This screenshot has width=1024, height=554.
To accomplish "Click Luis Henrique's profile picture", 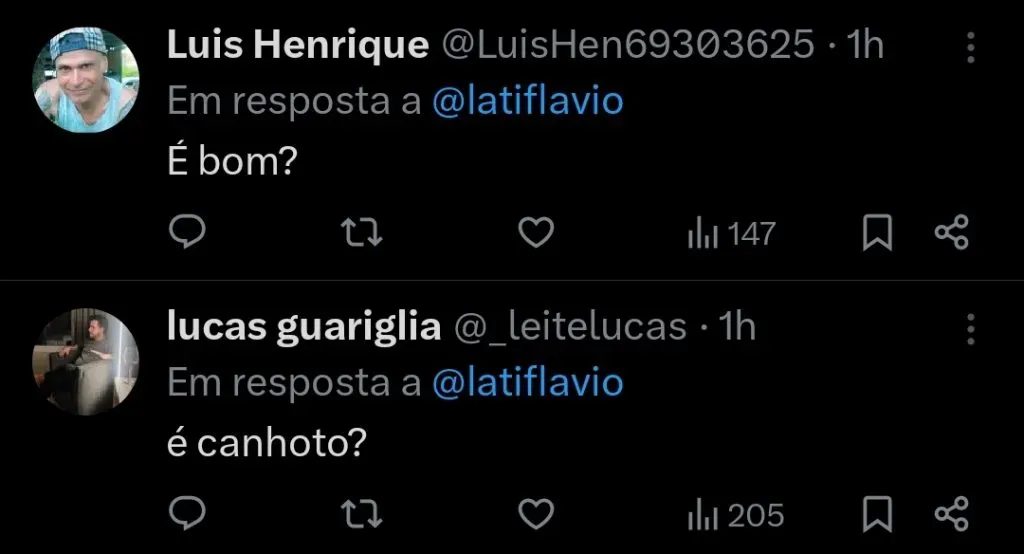I will coord(86,80).
